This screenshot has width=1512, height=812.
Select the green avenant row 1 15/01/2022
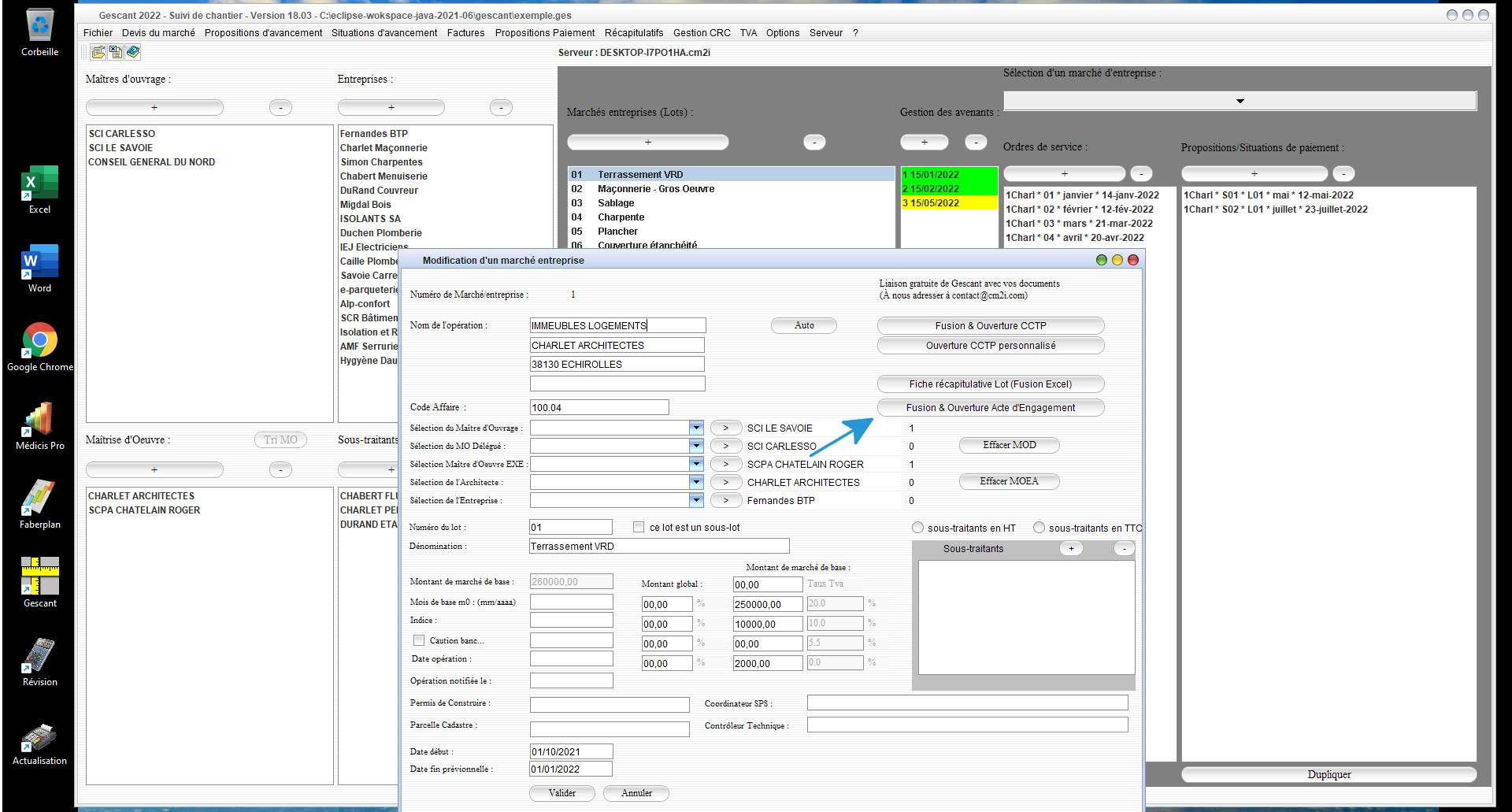949,175
